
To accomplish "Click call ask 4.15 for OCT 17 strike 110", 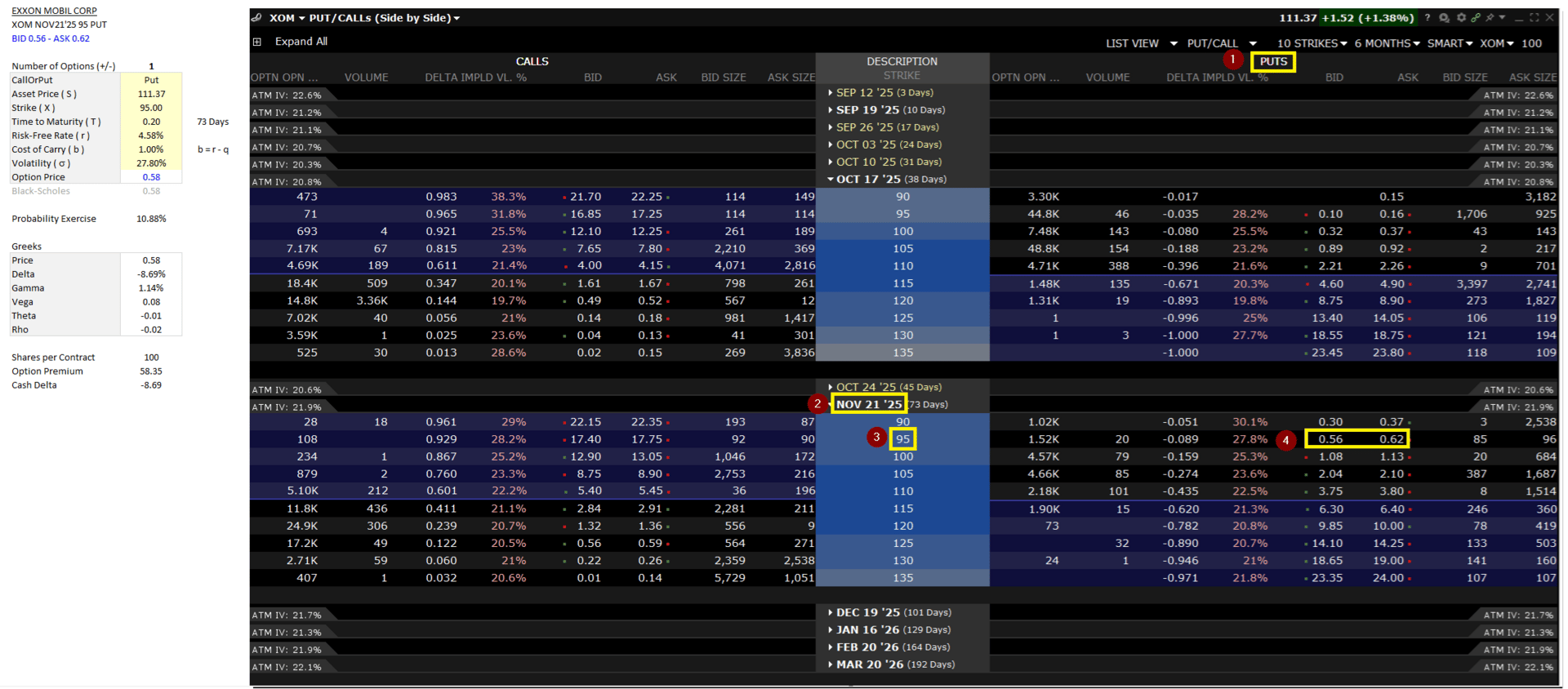I will coord(650,266).
